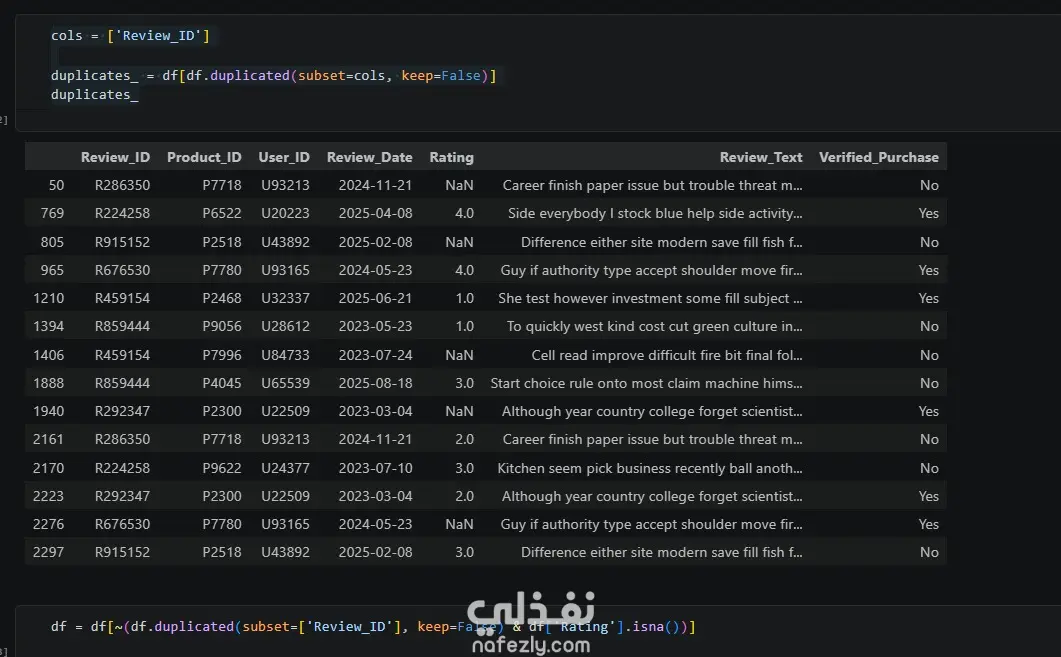Select row index 769
Viewport: 1061px width, 657px height.
[52, 213]
